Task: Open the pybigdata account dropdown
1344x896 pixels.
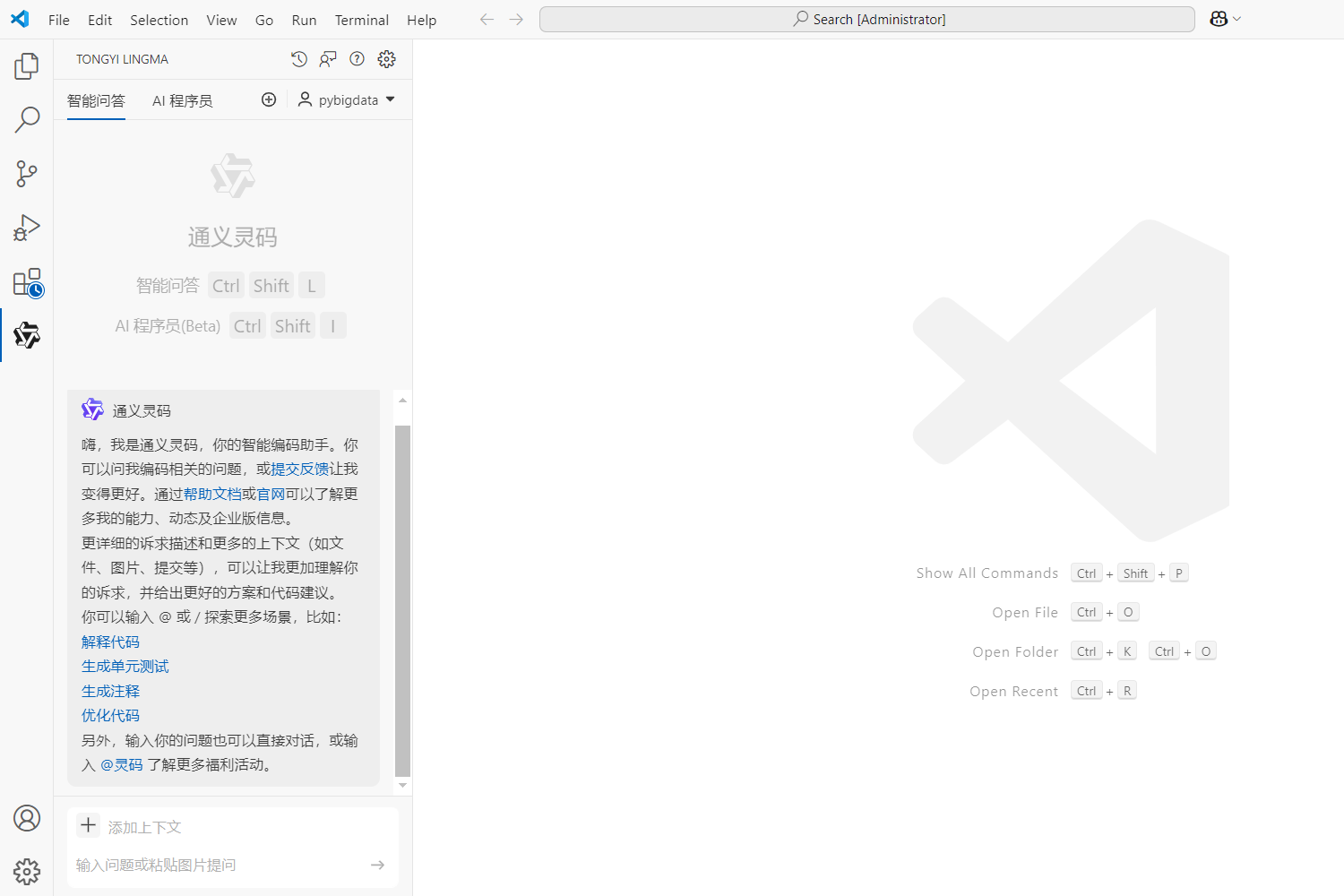Action: [347, 99]
